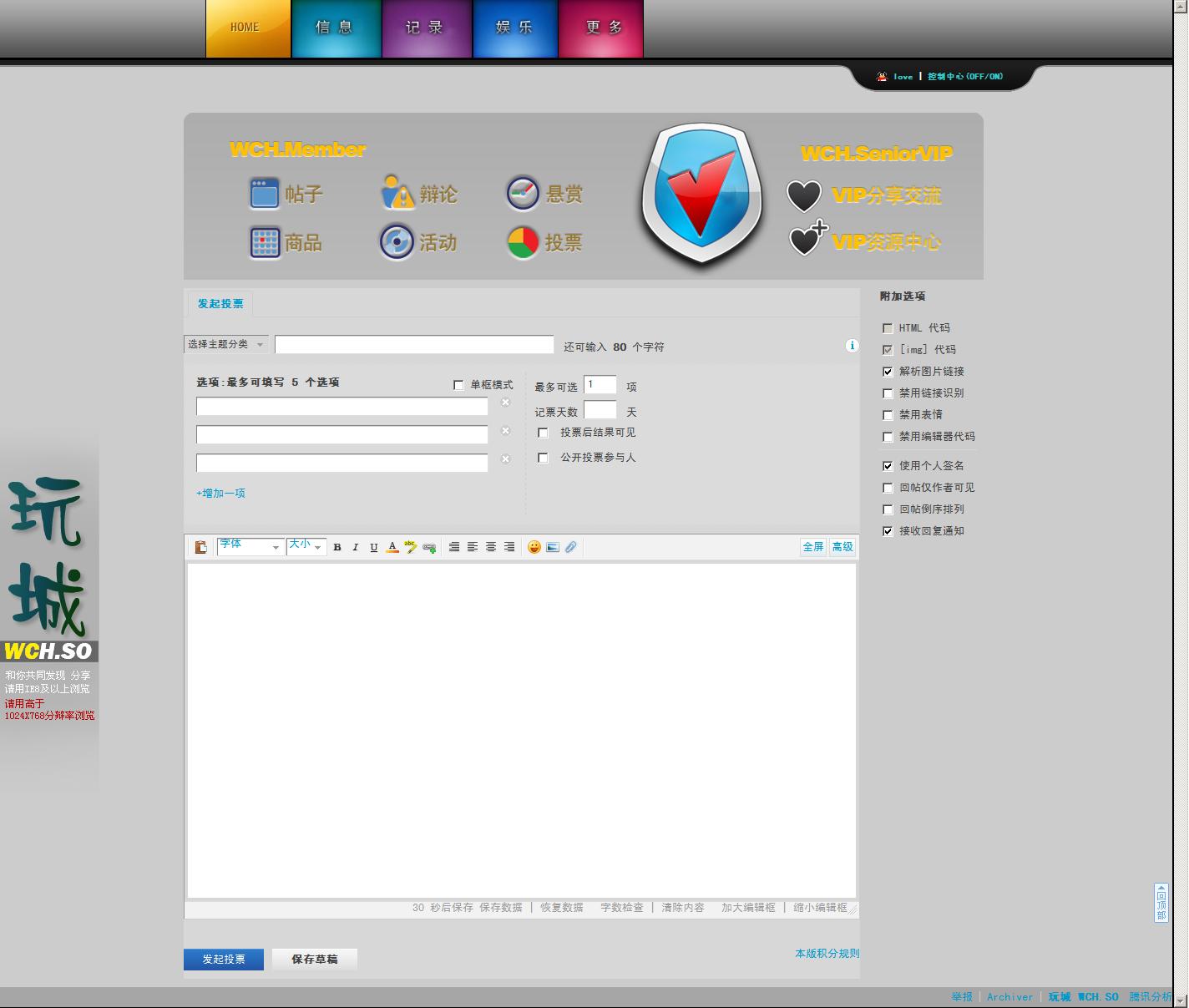
Task: Toggle bold formatting
Action: tap(337, 547)
